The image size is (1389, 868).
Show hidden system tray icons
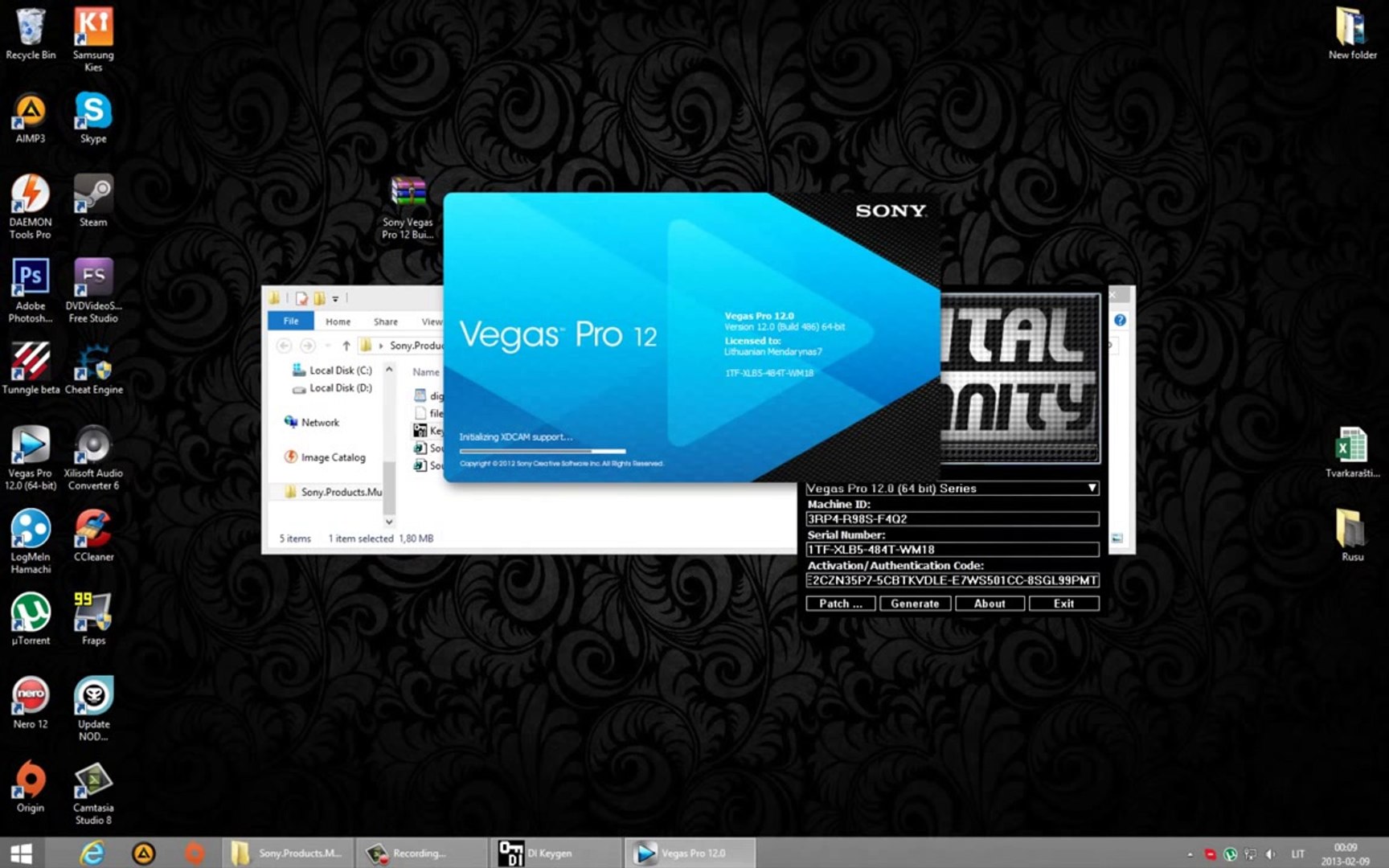[1190, 854]
